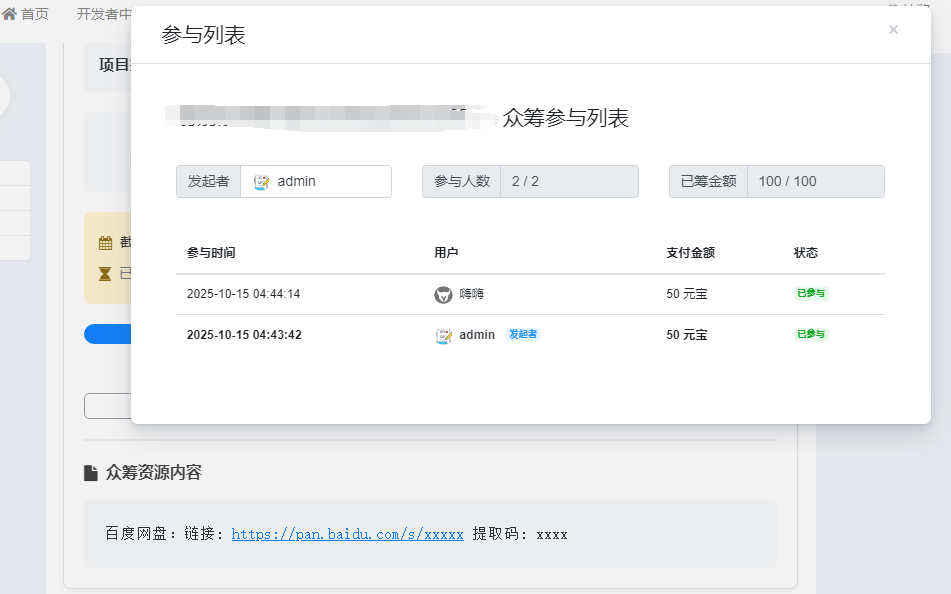
Task: Click the blue crowdfunding progress bar
Action: coord(108,334)
